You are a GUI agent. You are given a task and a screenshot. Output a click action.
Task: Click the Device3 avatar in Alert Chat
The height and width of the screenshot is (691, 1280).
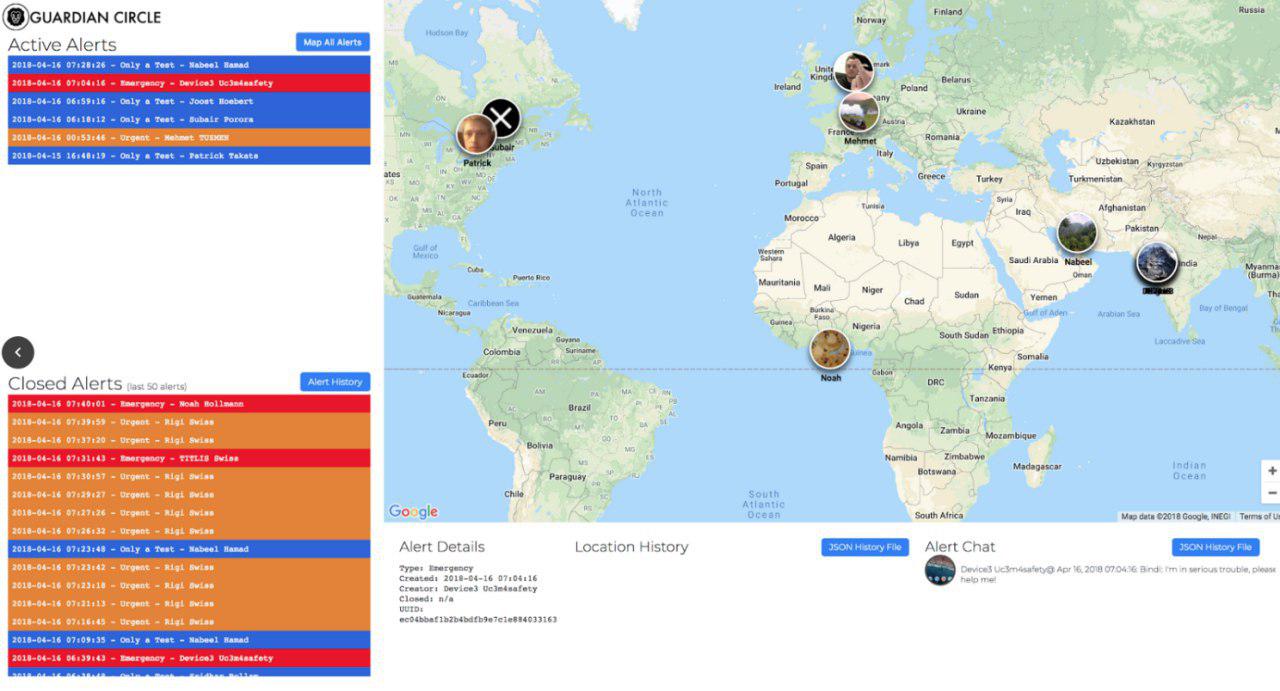[940, 570]
